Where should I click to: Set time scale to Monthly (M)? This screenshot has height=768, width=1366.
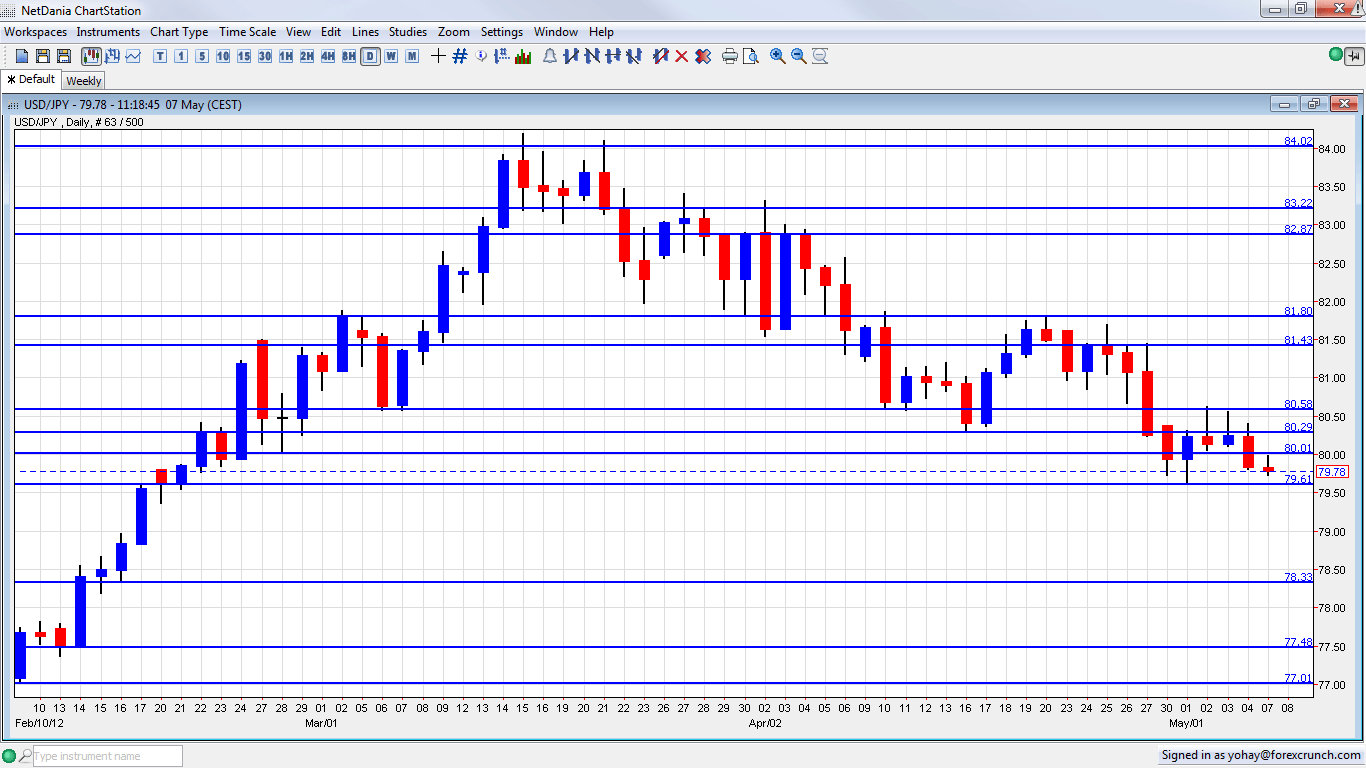coord(412,56)
